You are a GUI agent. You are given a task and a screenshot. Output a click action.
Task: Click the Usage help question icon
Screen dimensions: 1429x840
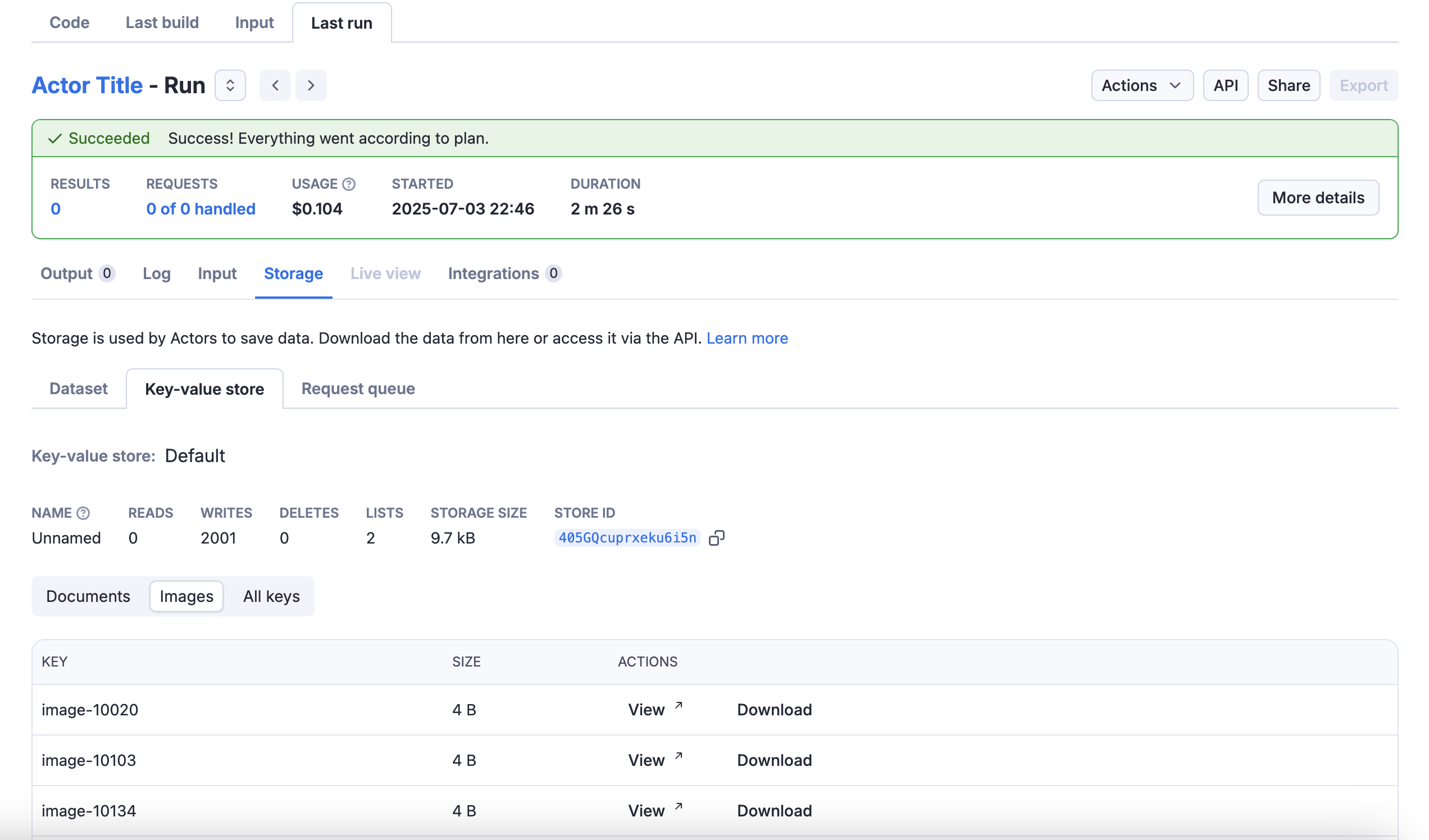(x=349, y=184)
